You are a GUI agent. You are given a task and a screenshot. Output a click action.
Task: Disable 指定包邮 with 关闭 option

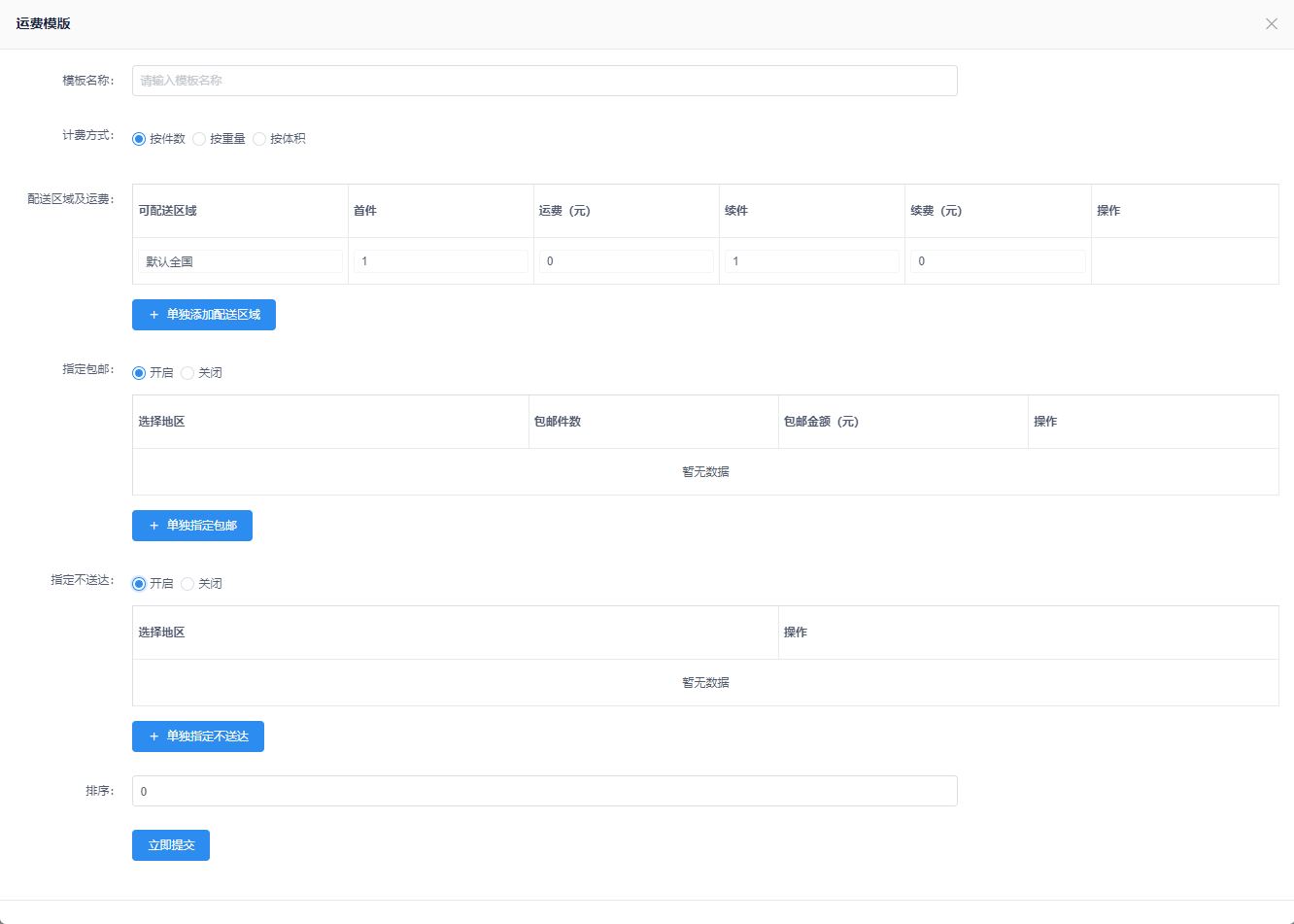pyautogui.click(x=187, y=373)
